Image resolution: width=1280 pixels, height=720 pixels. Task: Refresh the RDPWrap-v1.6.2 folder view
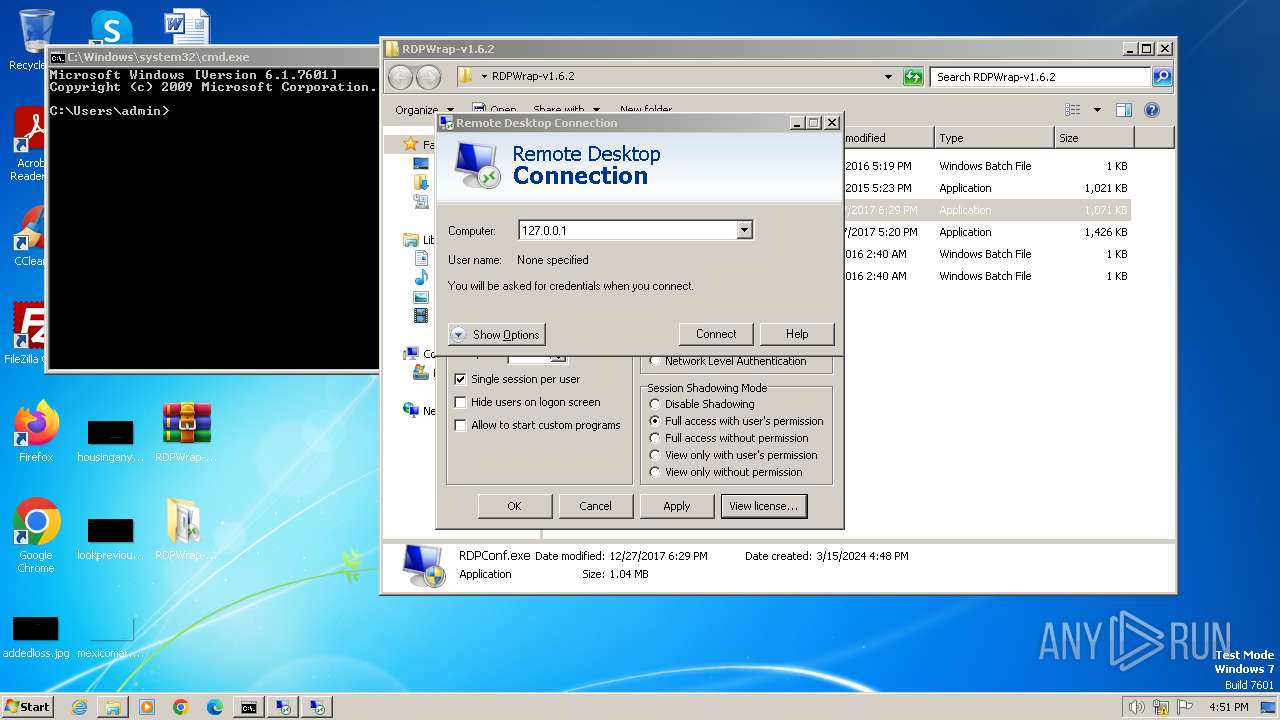(x=913, y=77)
